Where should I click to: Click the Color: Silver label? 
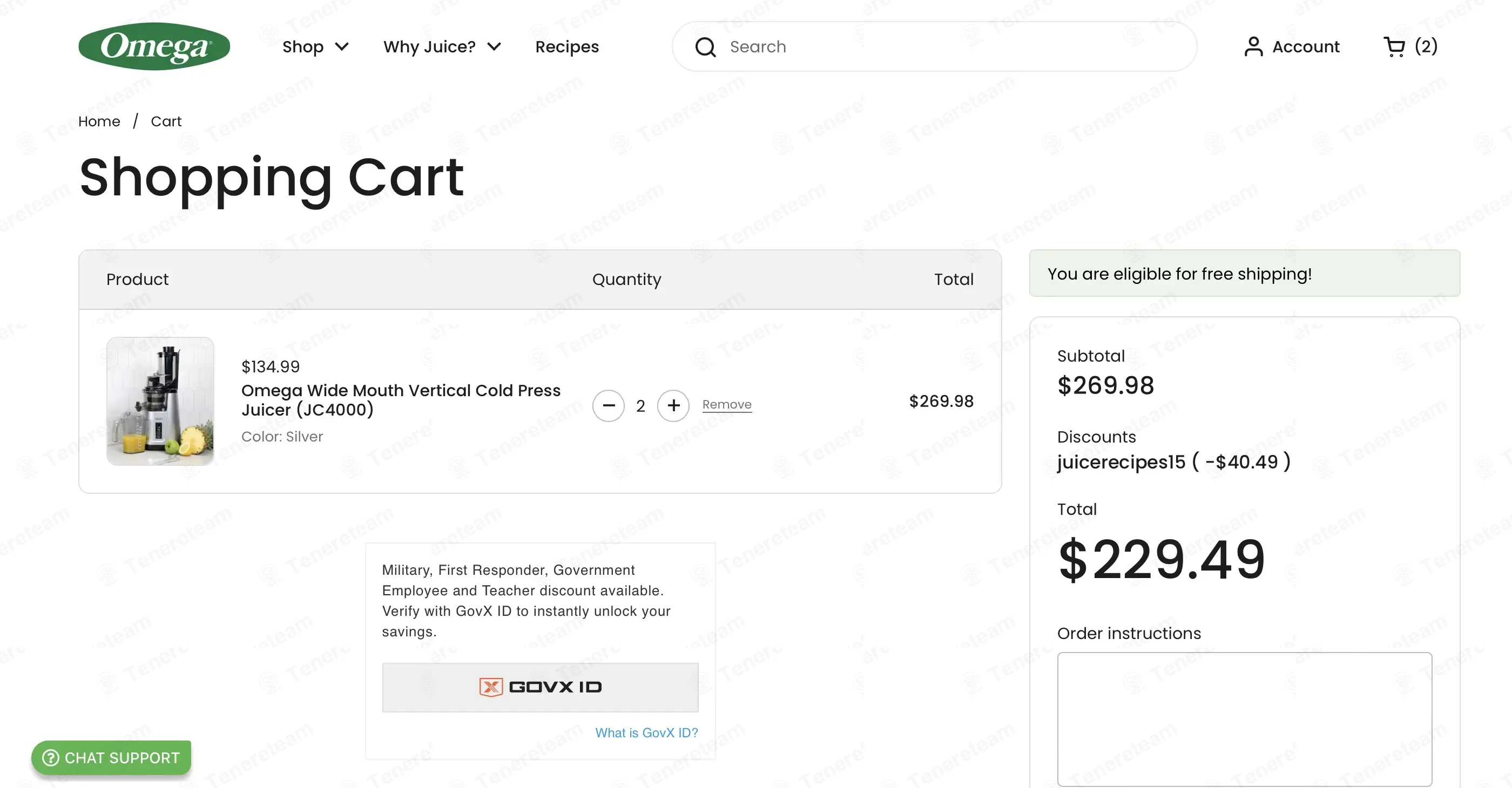(x=282, y=437)
